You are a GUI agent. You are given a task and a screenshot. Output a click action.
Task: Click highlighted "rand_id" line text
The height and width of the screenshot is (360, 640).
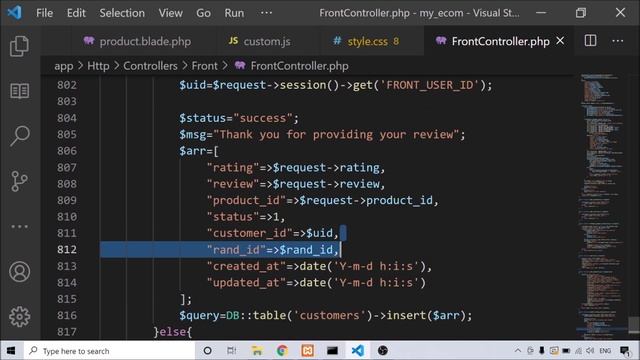click(x=273, y=249)
